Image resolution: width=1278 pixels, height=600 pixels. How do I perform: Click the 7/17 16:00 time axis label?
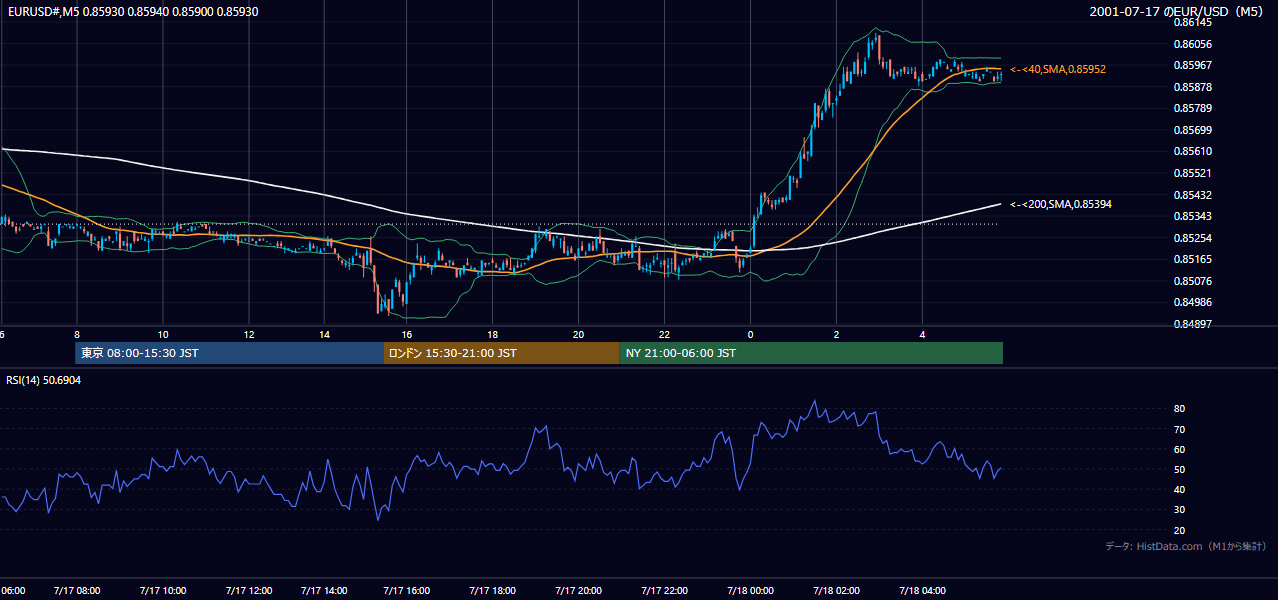click(x=408, y=590)
